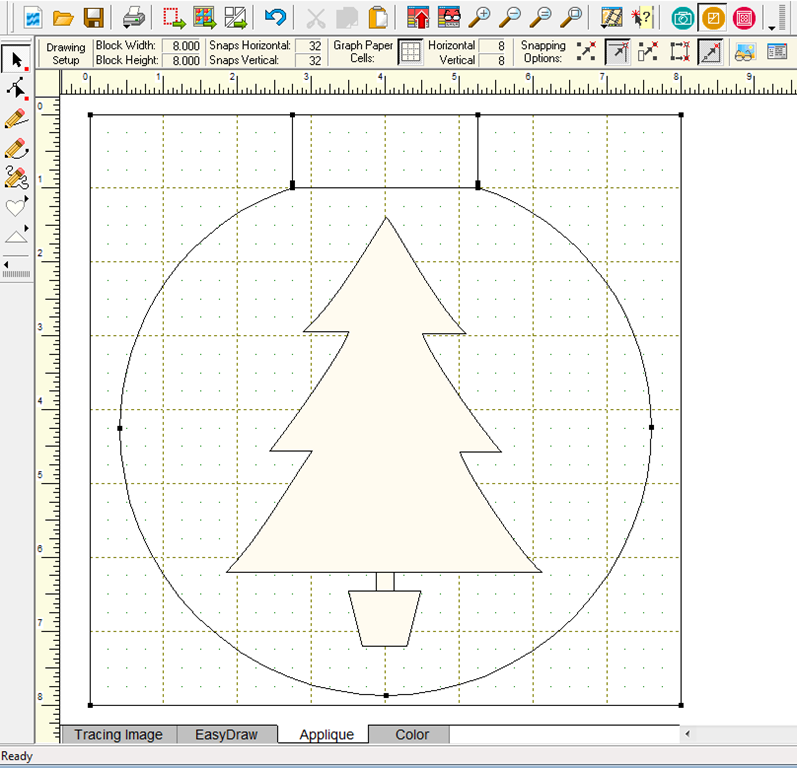The image size is (797, 768).
Task: Select the Polygon triangle tool
Action: (15, 236)
